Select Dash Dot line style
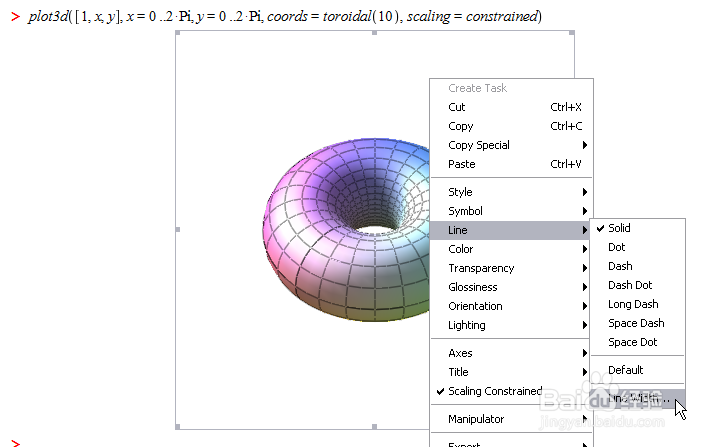 pyautogui.click(x=630, y=285)
